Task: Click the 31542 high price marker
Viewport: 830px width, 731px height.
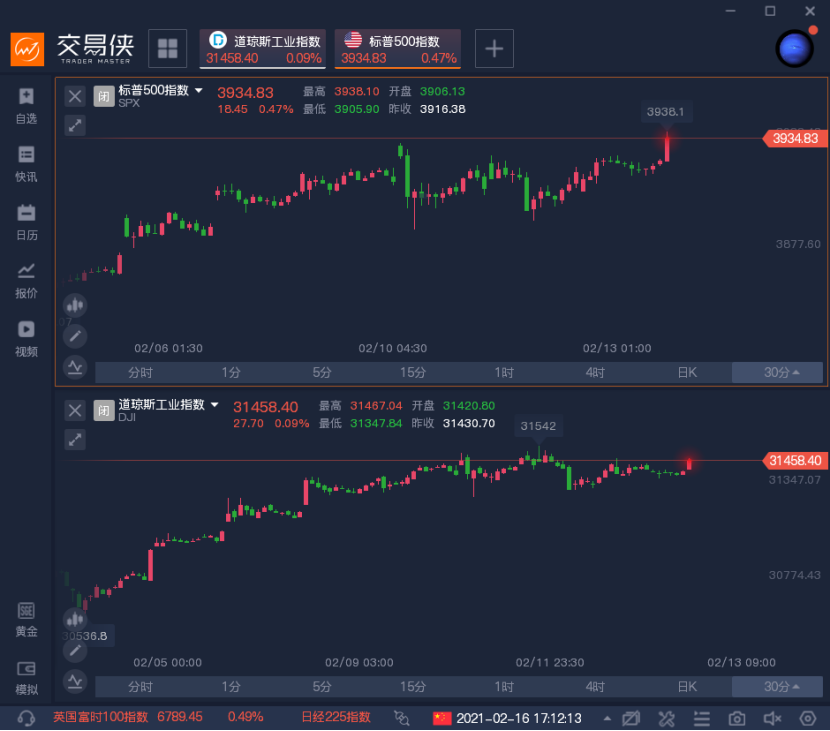Action: point(538,426)
